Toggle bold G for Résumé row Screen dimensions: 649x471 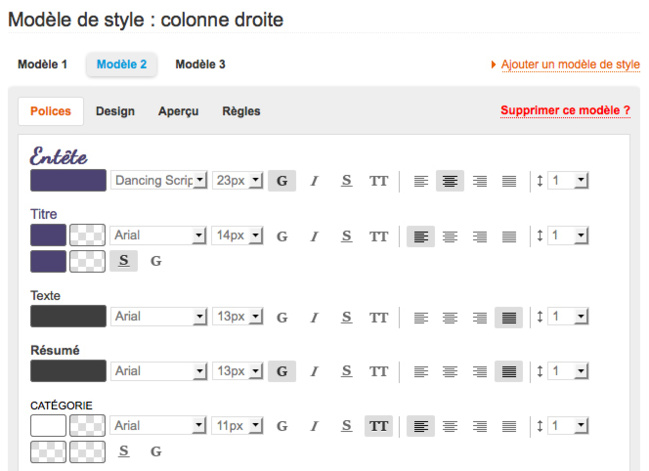click(x=281, y=371)
